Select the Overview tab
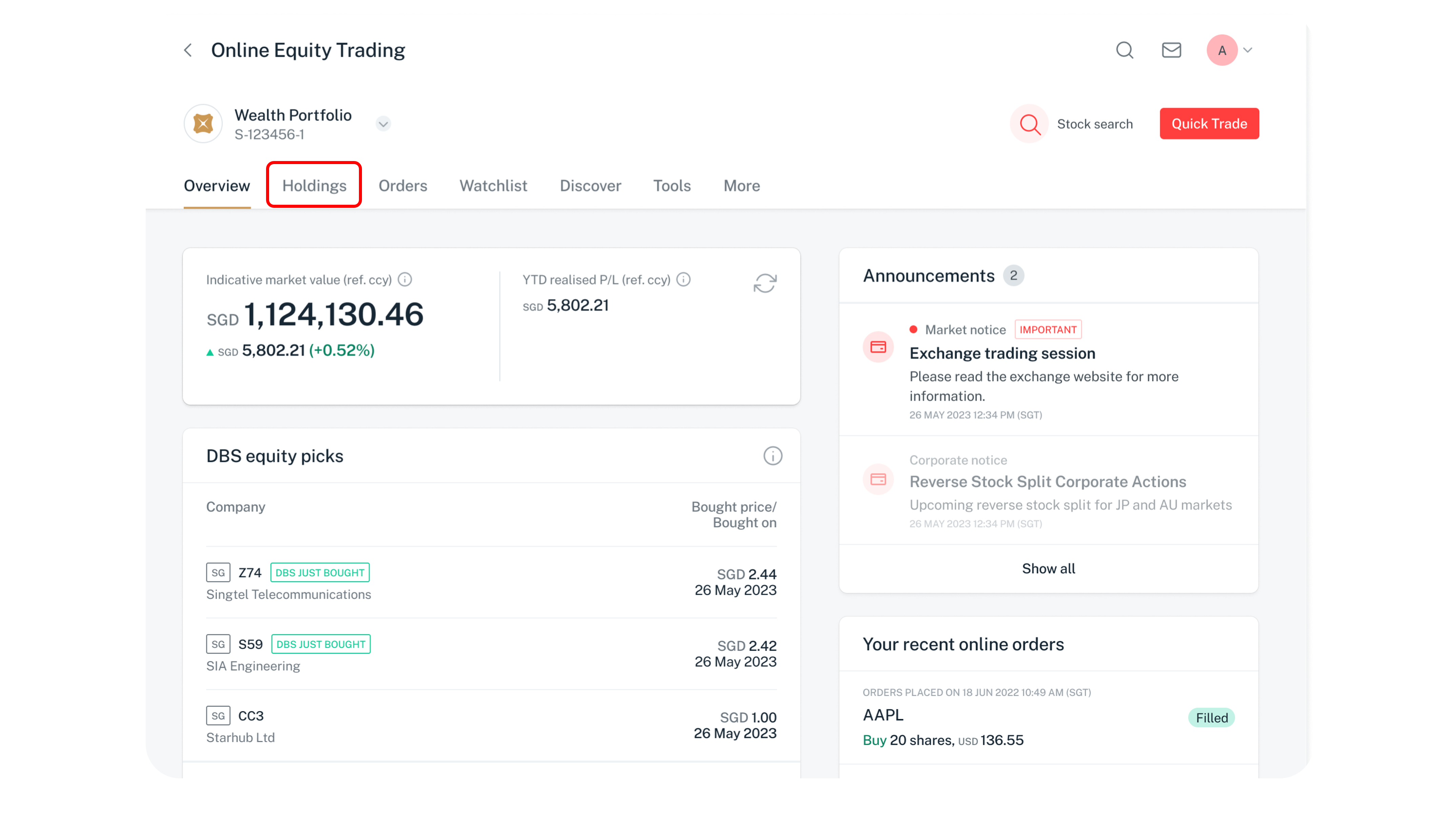This screenshot has width=1456, height=839. pyautogui.click(x=217, y=185)
